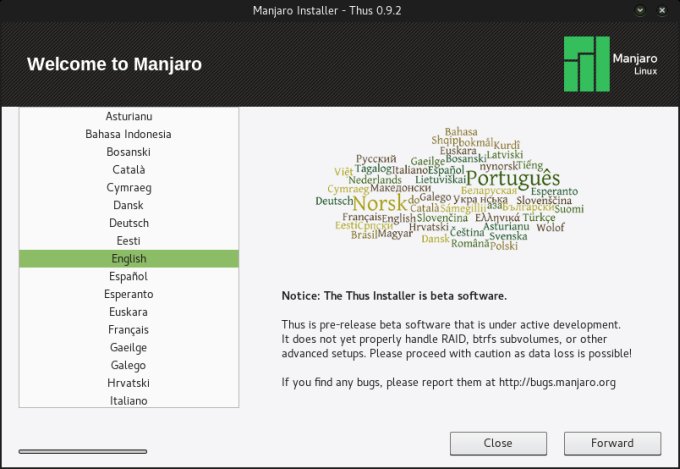Image resolution: width=680 pixels, height=469 pixels.
Task: Select Esperanto in the list
Action: point(129,294)
